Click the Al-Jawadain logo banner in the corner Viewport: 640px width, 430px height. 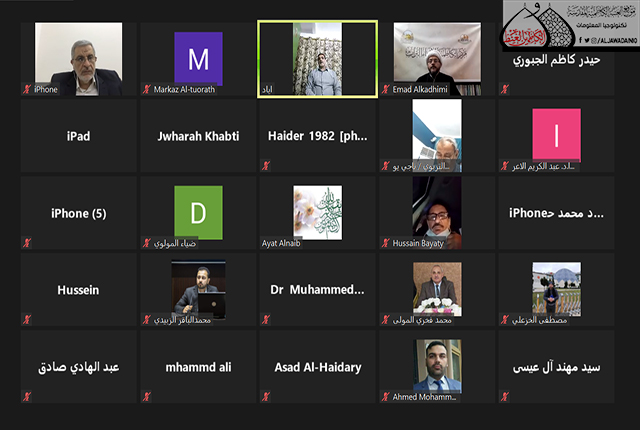click(x=571, y=25)
